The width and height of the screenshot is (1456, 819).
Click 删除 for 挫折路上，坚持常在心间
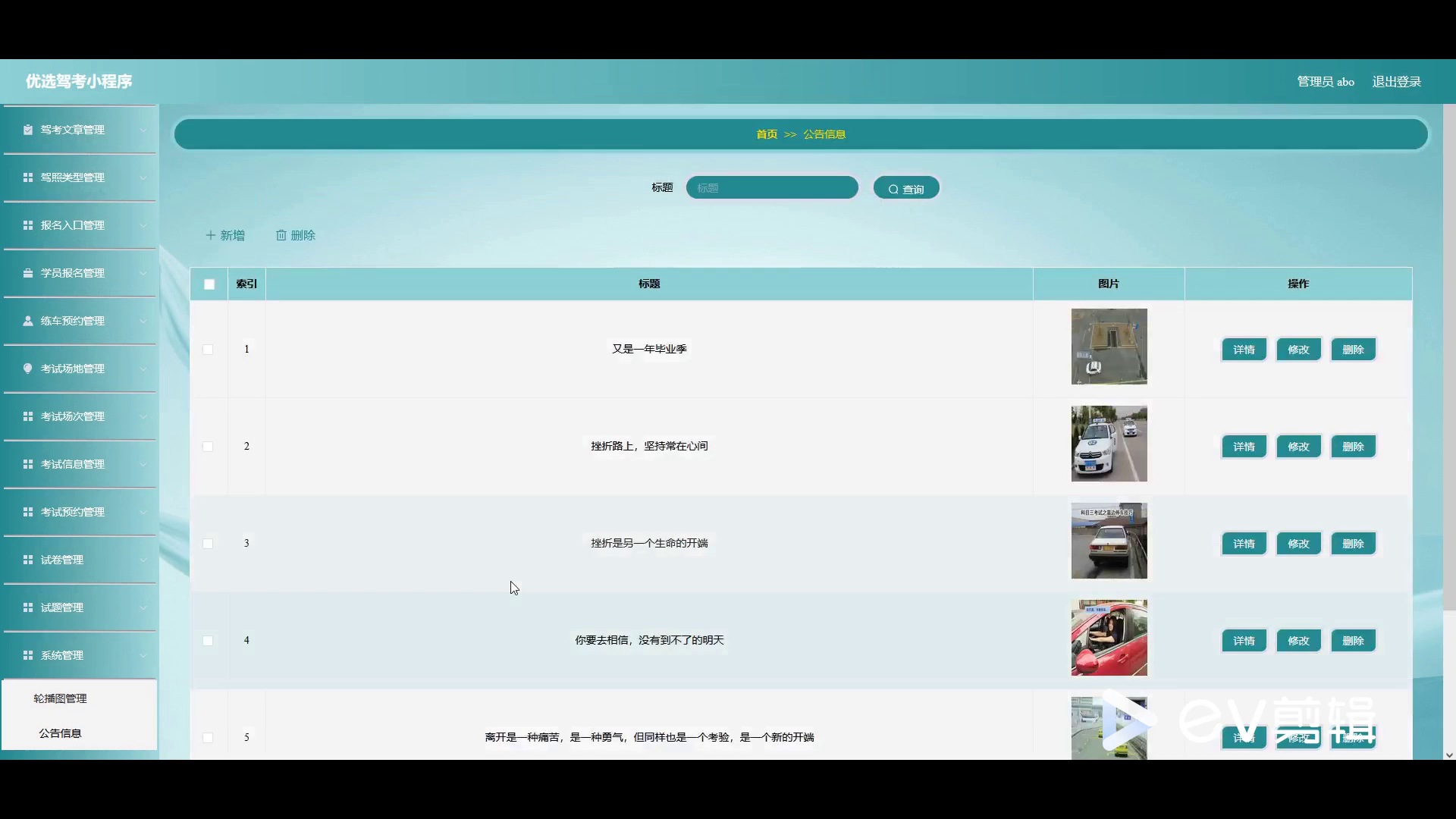[1353, 447]
